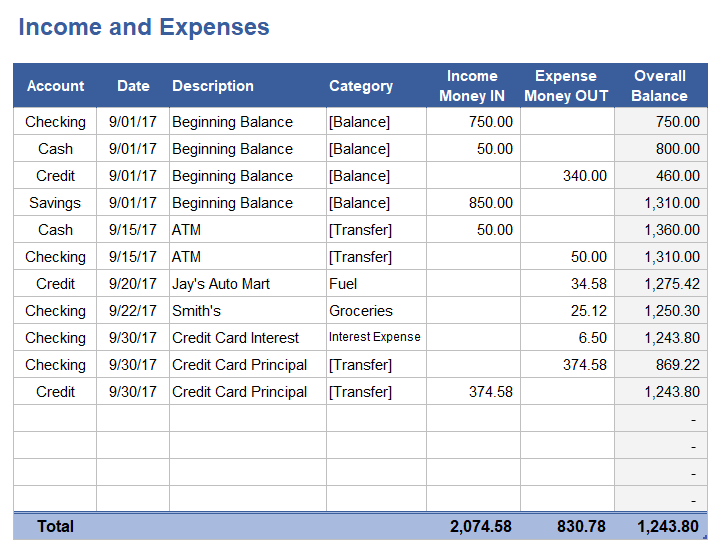Click the 850.00 income cell
This screenshot has width=721, height=553.
[490, 203]
